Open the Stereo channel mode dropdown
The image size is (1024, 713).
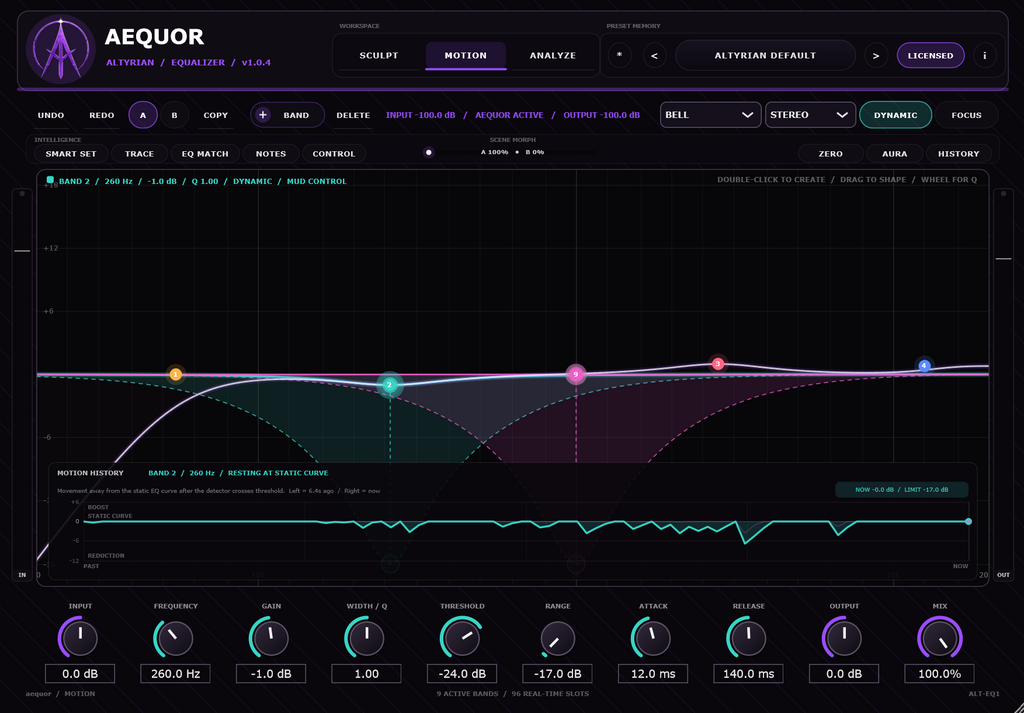810,115
